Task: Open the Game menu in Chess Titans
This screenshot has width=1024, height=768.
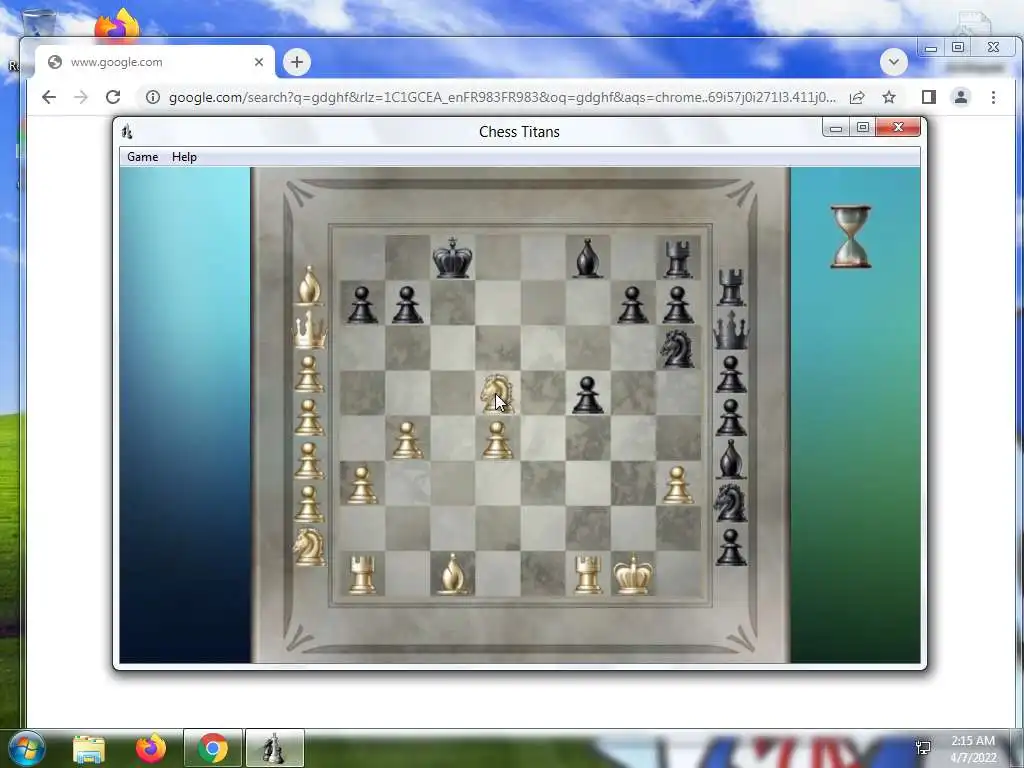Action: (142, 157)
